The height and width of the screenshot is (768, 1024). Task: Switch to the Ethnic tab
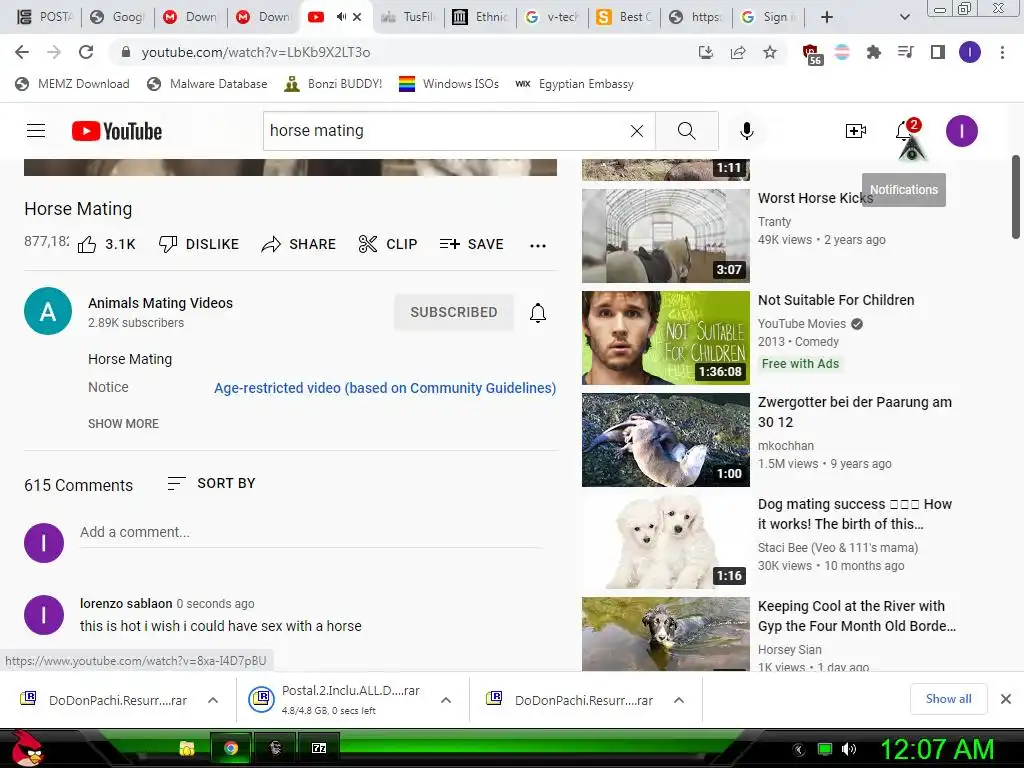click(480, 17)
